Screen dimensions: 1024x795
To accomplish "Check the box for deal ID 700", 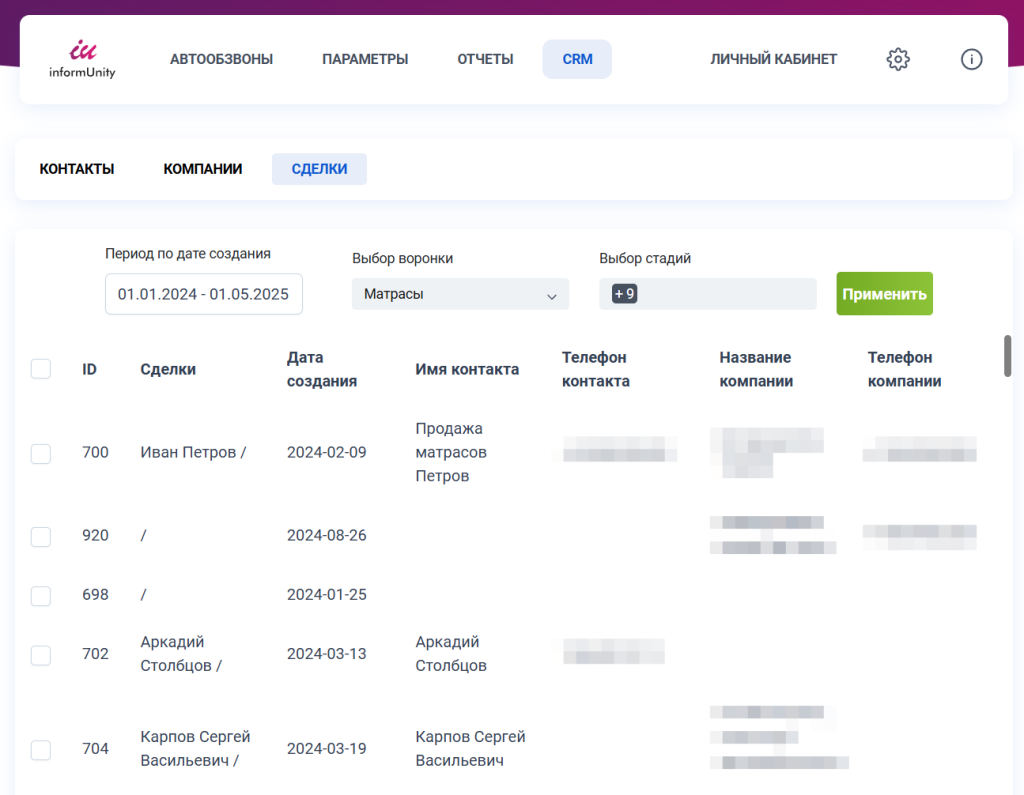I will (41, 453).
